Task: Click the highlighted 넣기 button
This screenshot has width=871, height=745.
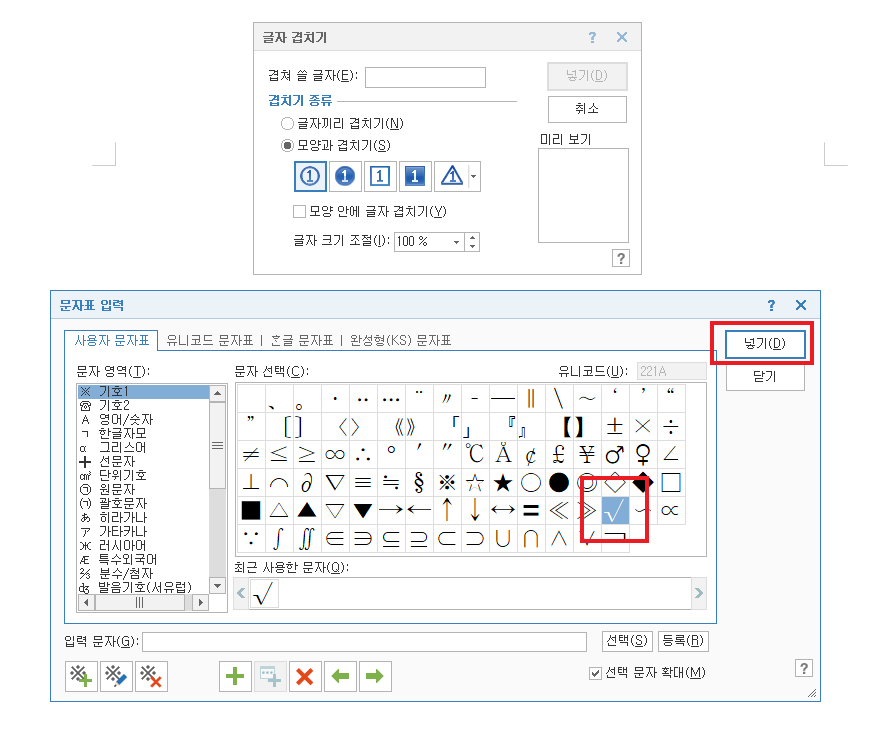Action: pos(763,344)
